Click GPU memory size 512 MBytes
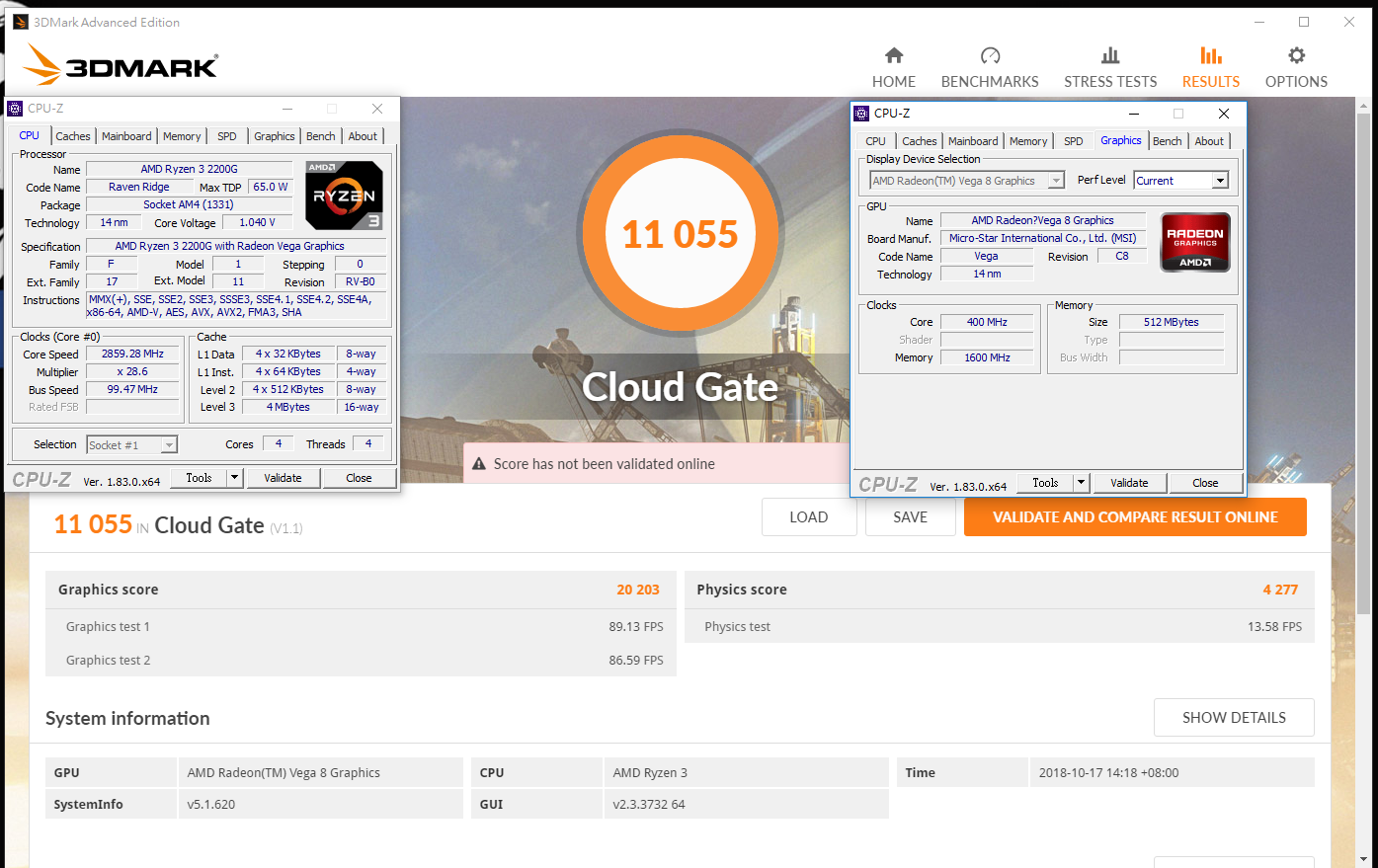 [1172, 322]
